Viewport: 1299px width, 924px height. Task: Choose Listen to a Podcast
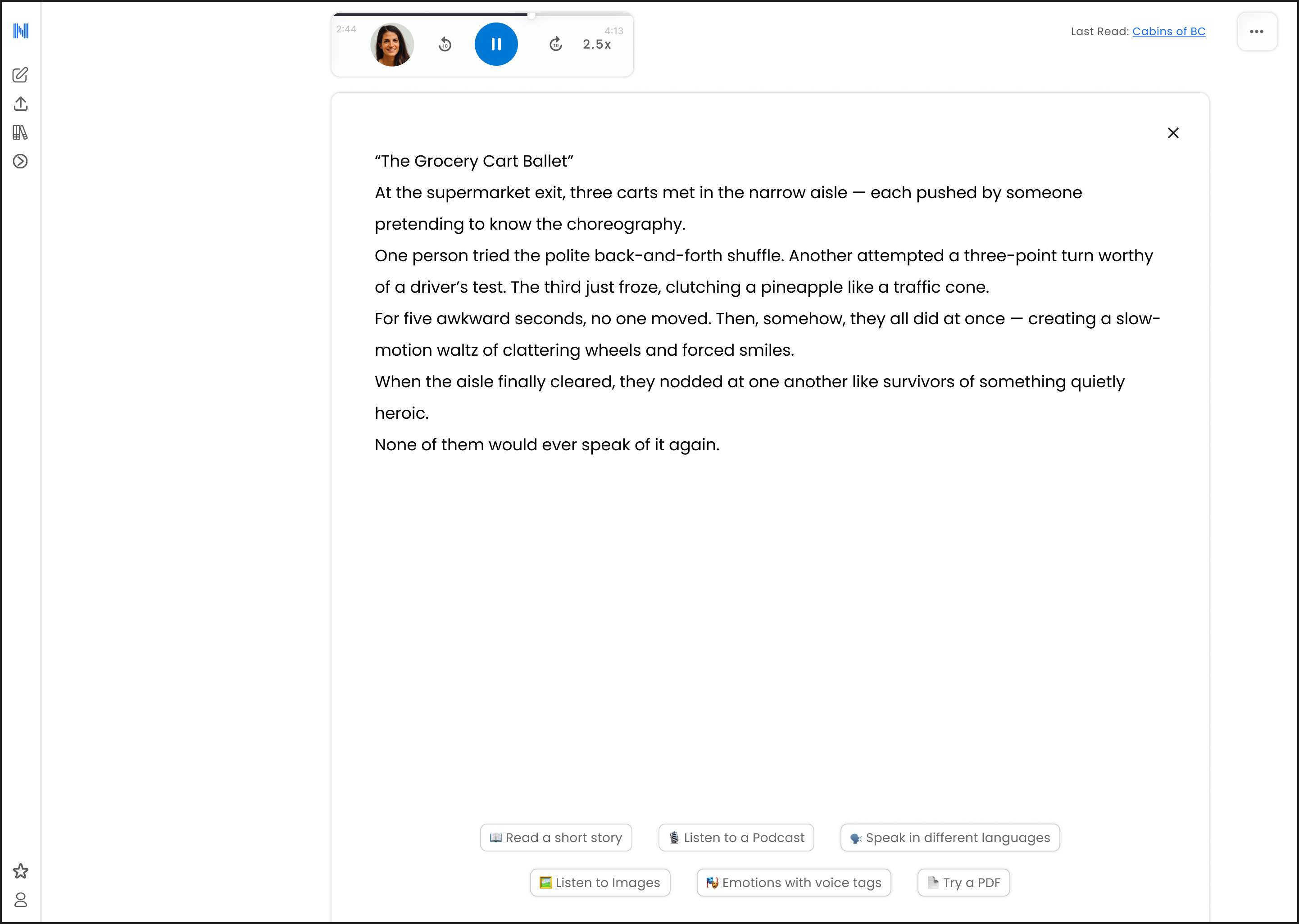(x=736, y=838)
